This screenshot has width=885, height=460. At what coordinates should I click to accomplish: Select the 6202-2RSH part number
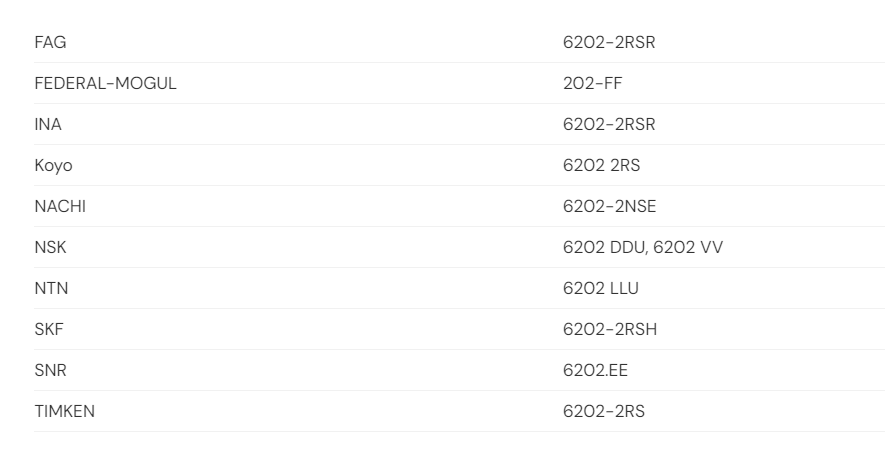(610, 329)
